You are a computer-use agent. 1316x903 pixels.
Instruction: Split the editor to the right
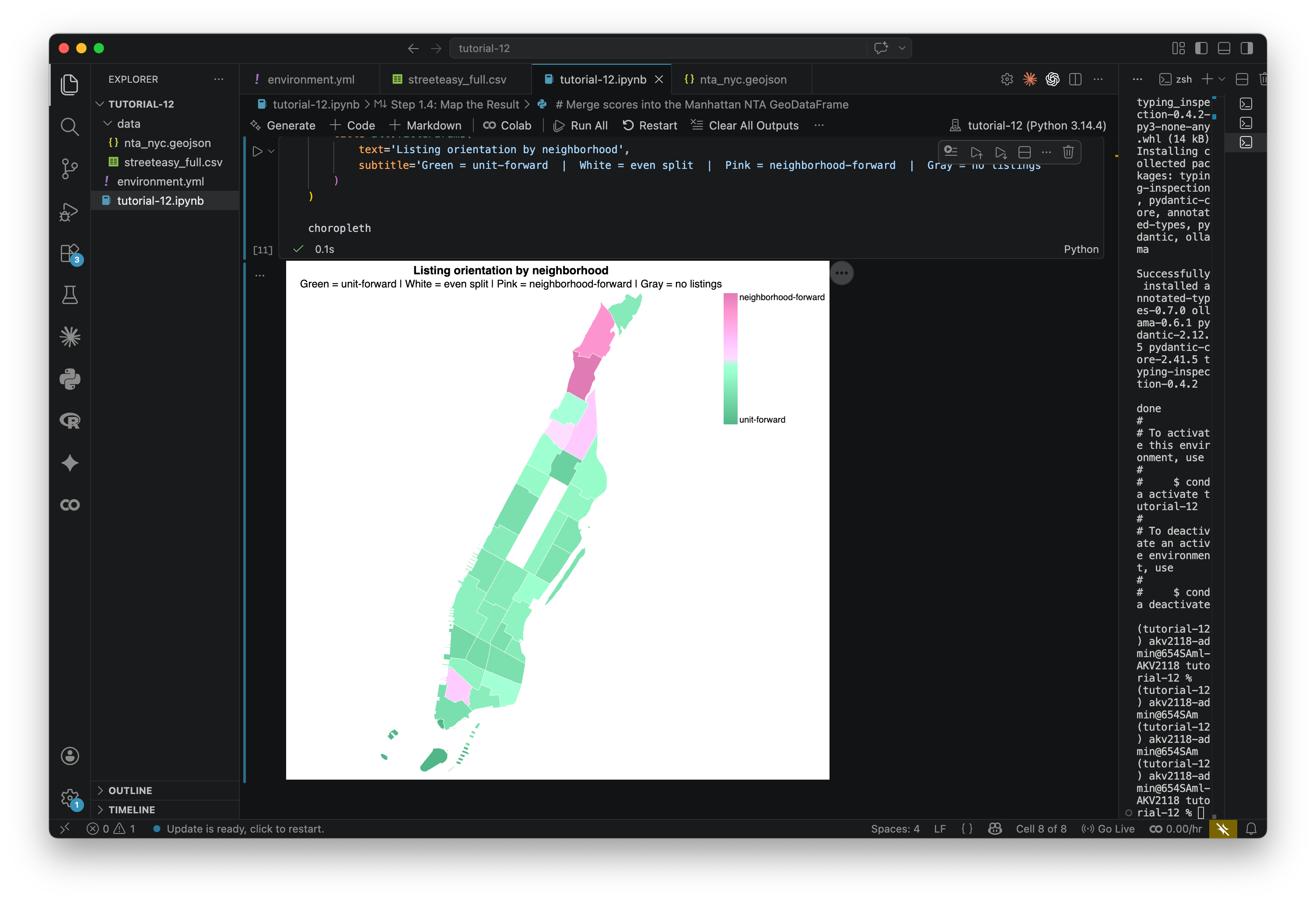[x=1075, y=79]
